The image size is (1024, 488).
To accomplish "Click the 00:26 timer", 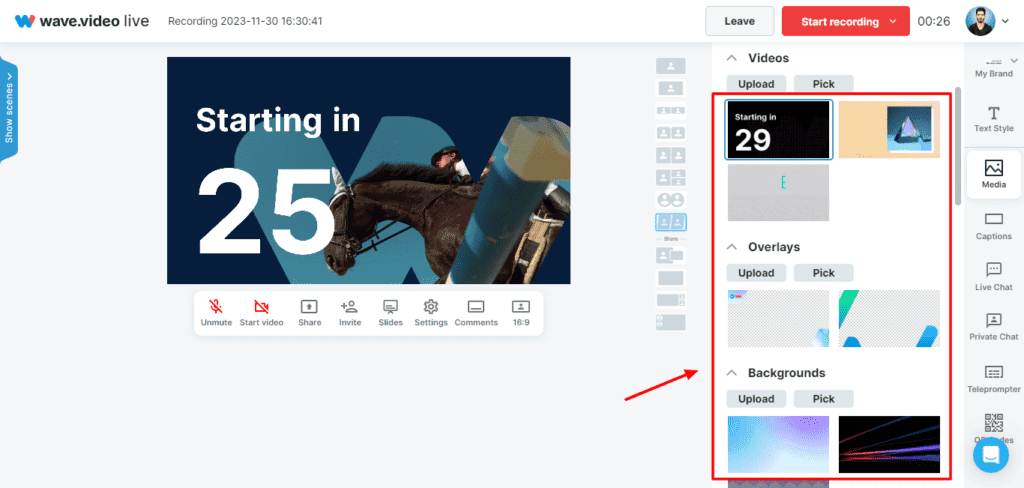I will pos(933,22).
